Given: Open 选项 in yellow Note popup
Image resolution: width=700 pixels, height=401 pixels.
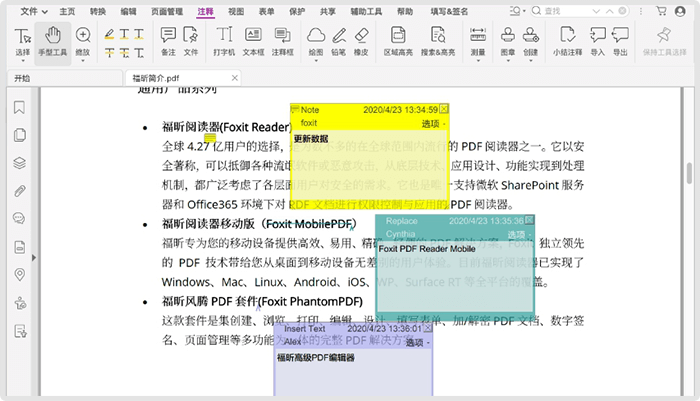Looking at the screenshot, I should (433, 124).
